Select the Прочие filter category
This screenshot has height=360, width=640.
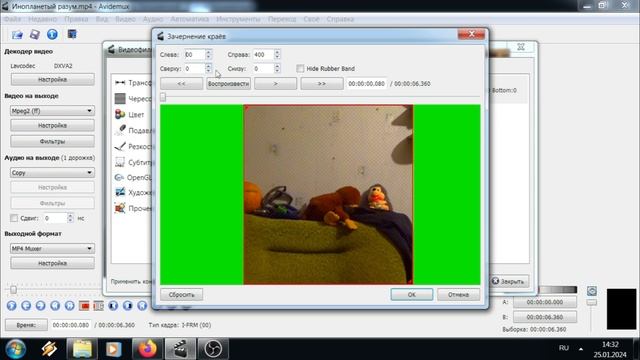click(133, 209)
